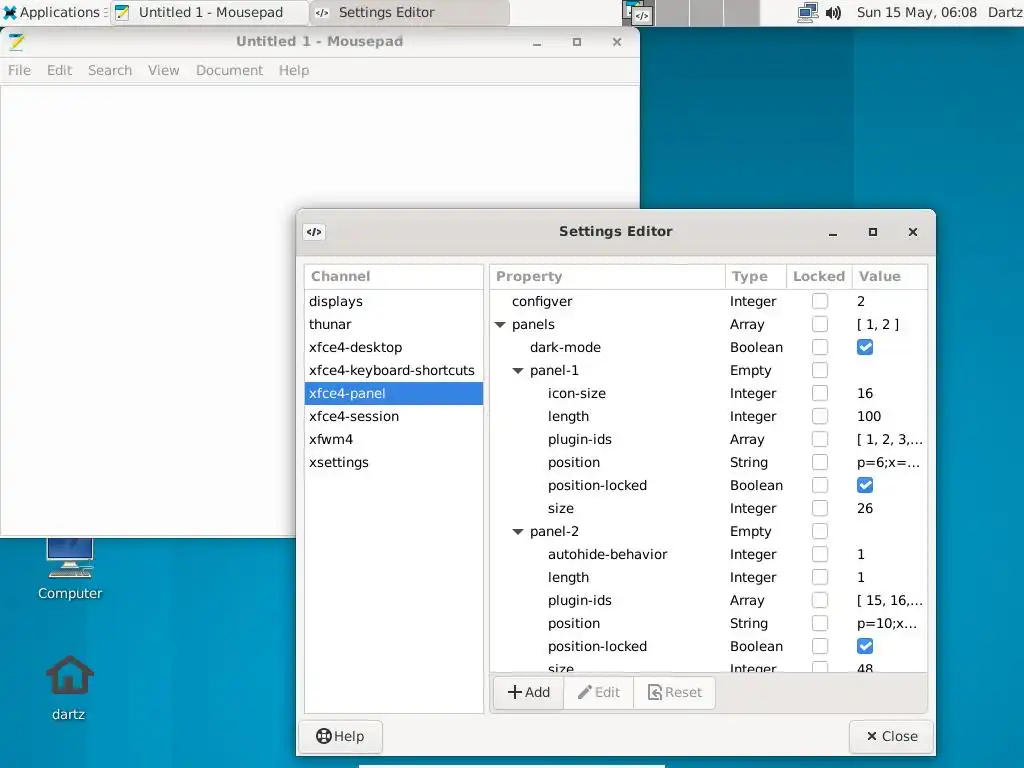Open the Applications menu icon
This screenshot has width=1024, height=768.
tap(10, 12)
